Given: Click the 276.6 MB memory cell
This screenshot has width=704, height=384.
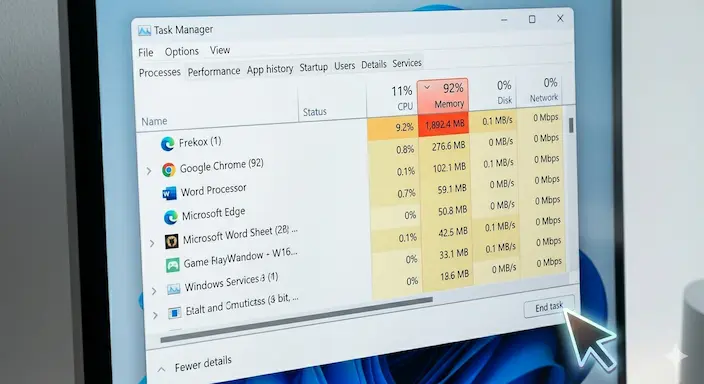Looking at the screenshot, I should tap(448, 146).
